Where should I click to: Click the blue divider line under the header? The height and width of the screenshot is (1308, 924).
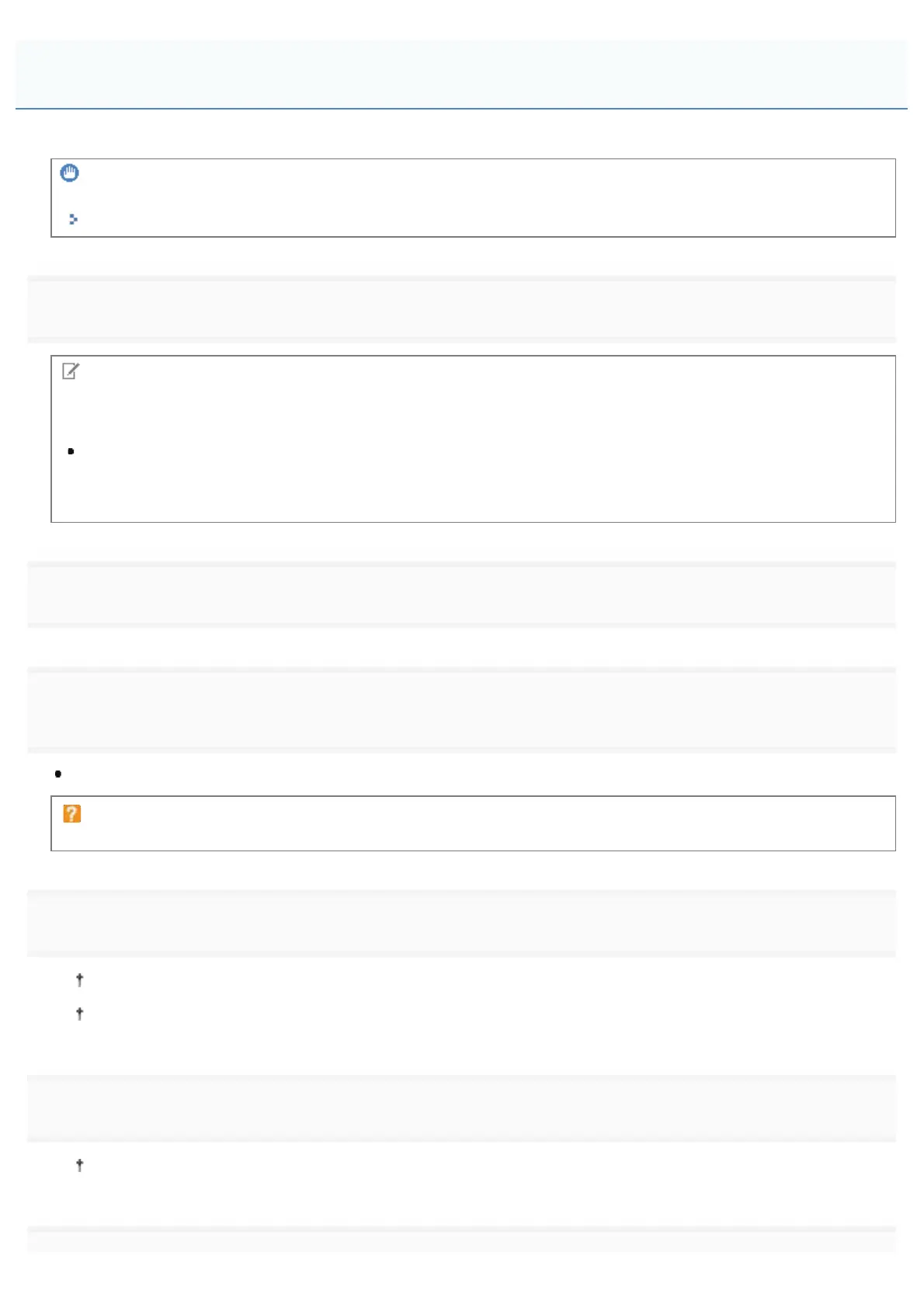click(x=461, y=109)
